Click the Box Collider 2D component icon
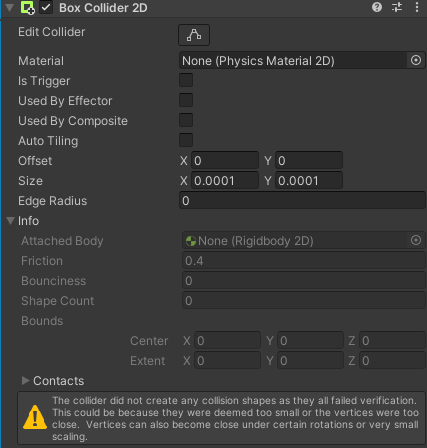This screenshot has height=448, width=427. (27, 8)
